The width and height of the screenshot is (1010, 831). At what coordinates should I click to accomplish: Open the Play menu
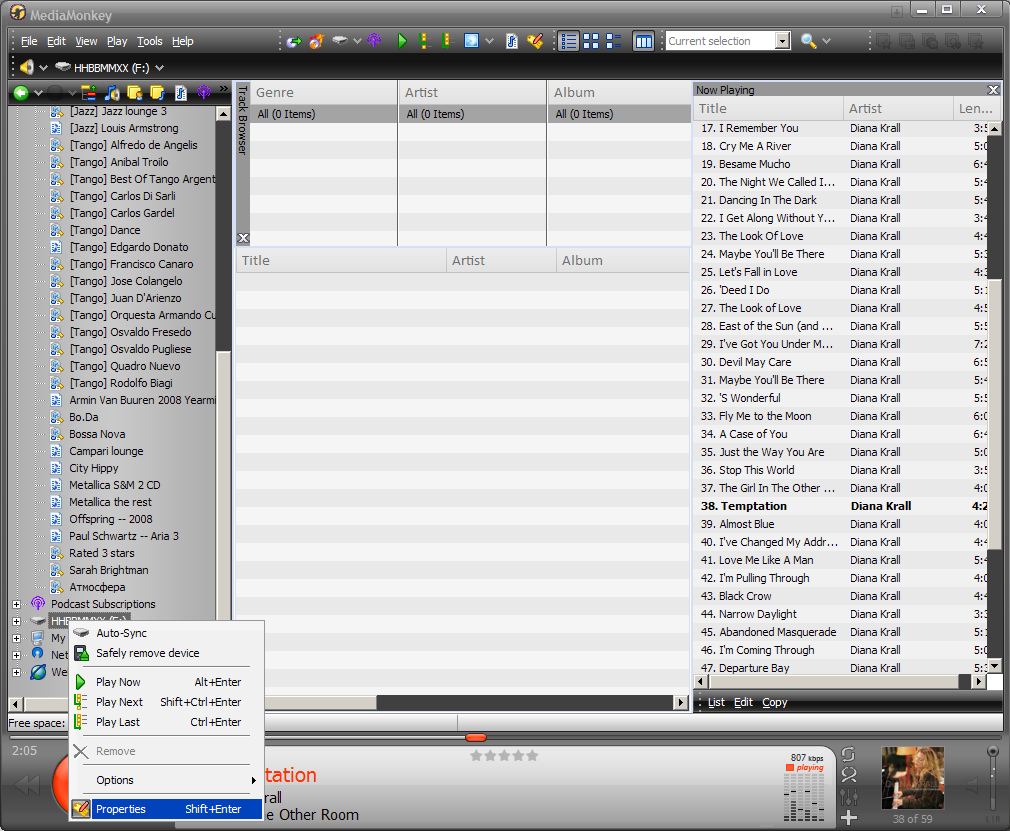(x=117, y=41)
